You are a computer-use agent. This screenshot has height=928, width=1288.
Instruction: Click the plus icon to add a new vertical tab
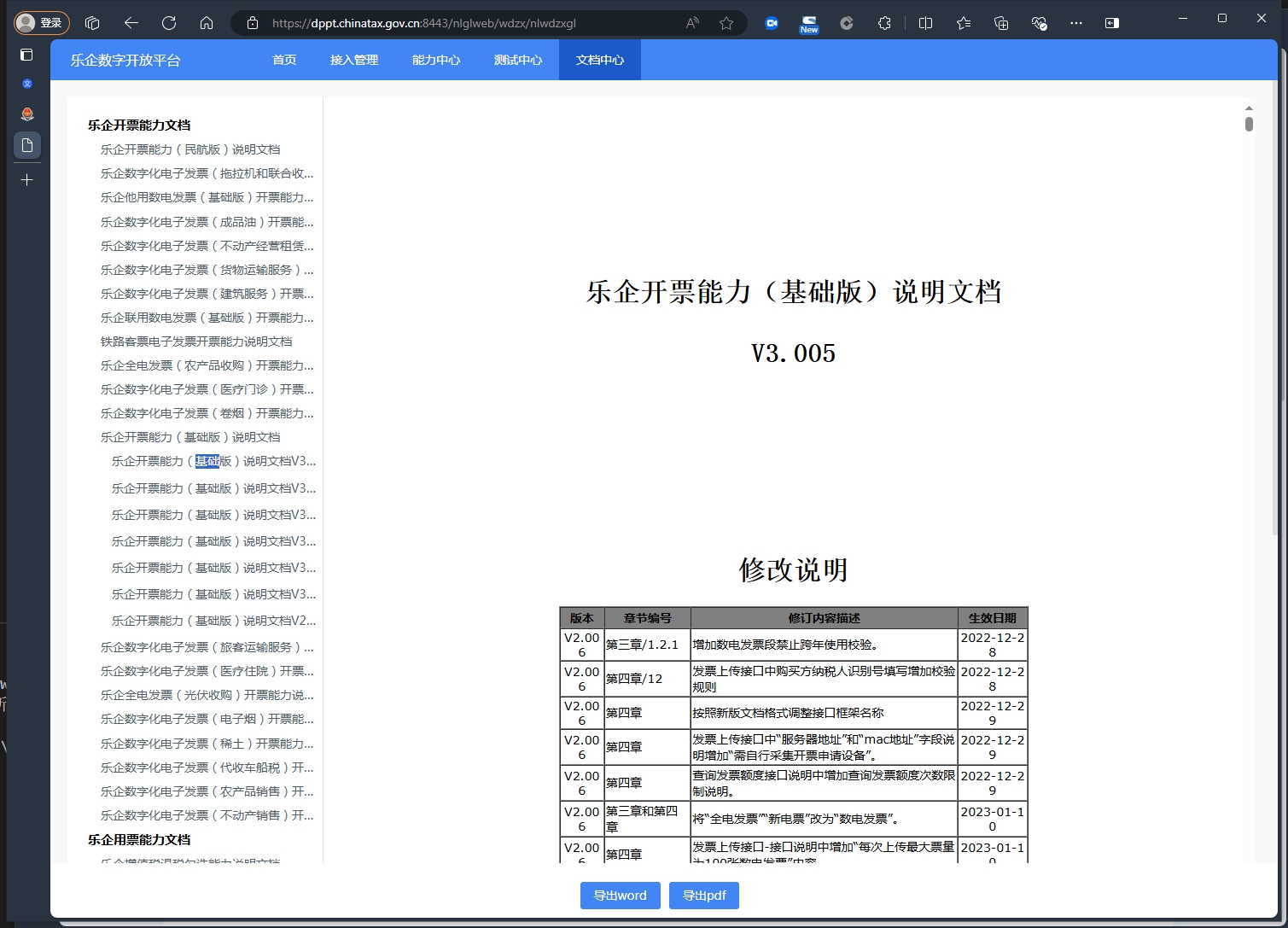click(27, 180)
